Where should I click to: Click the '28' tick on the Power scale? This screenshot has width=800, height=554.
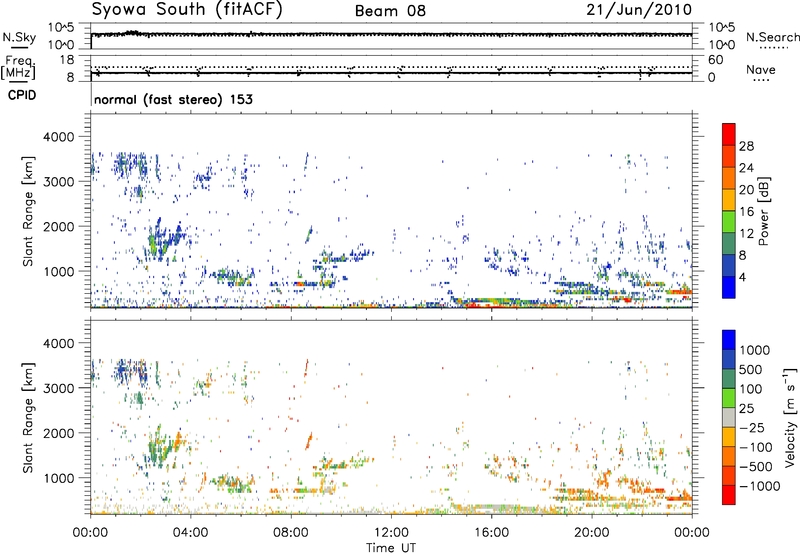pyautogui.click(x=746, y=146)
